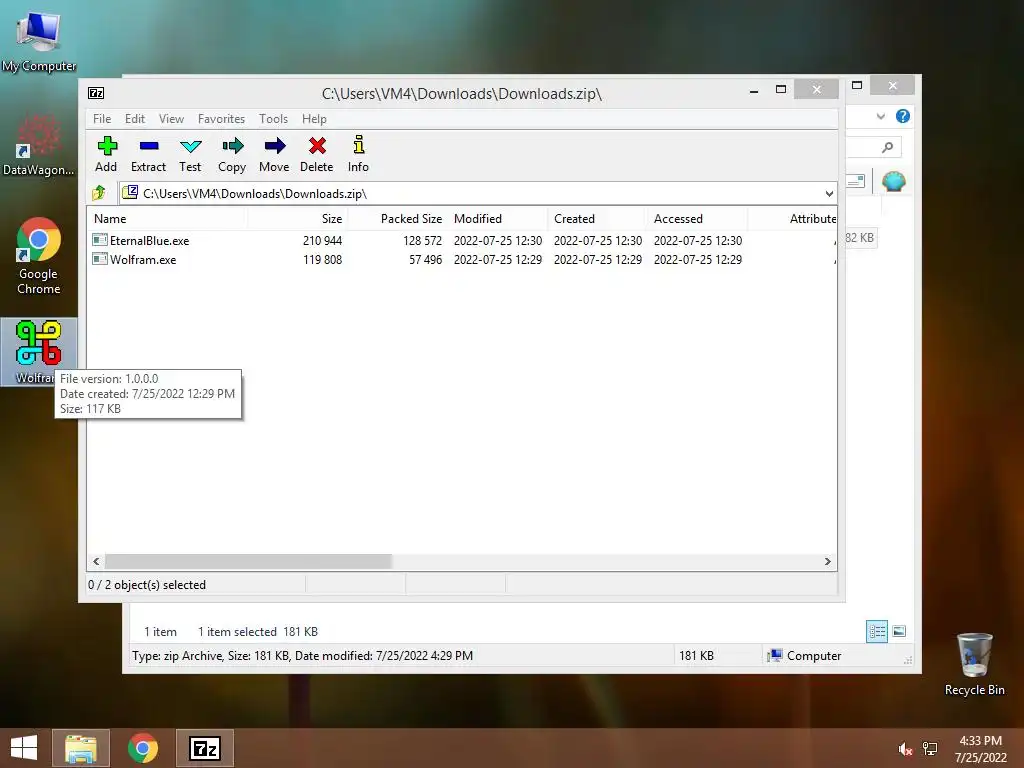Click the network tray icon
The image size is (1024, 768).
click(930, 749)
